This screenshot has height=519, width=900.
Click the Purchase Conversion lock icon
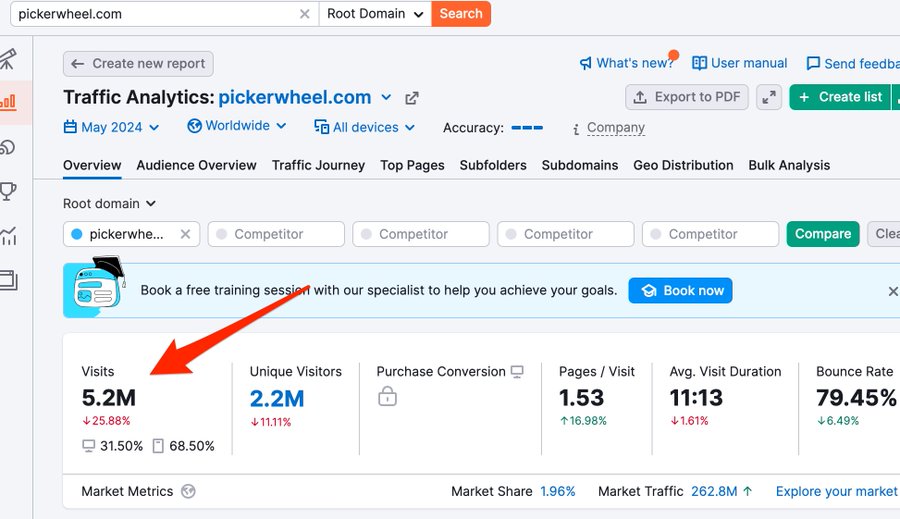click(x=387, y=396)
